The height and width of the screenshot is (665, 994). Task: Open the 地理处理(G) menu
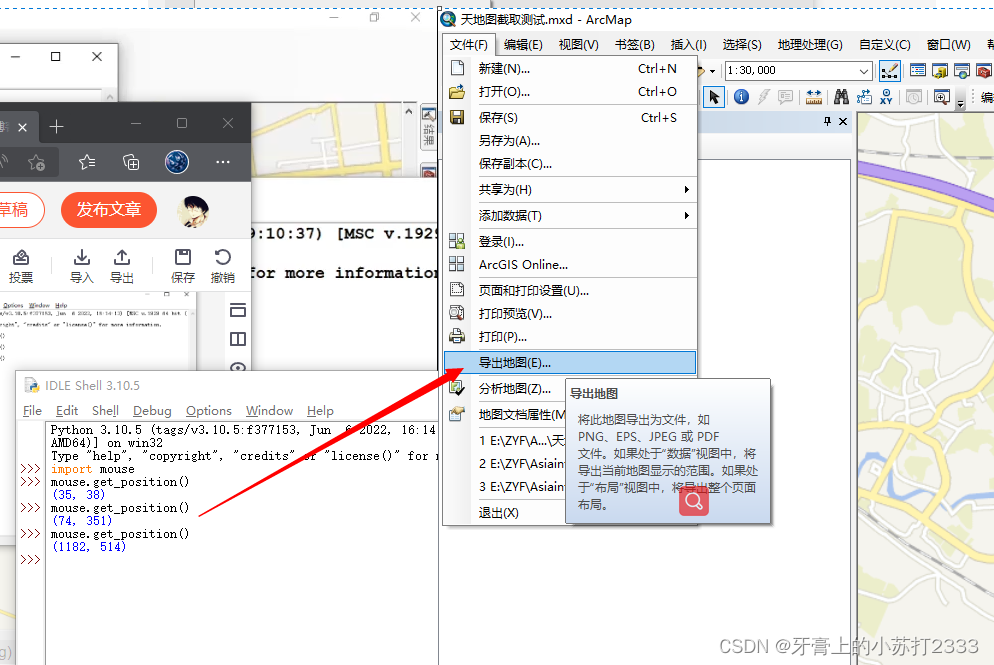click(810, 44)
